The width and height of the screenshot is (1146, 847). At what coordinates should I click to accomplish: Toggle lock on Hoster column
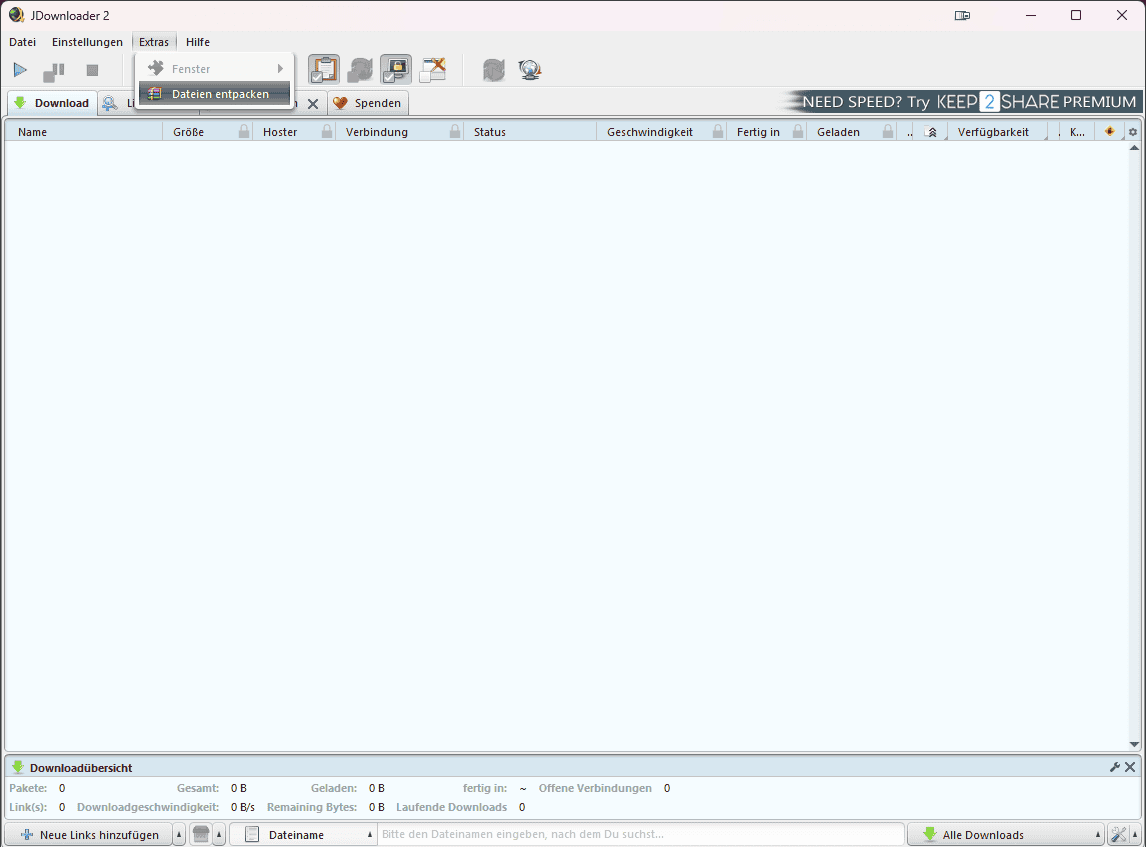[x=327, y=132]
